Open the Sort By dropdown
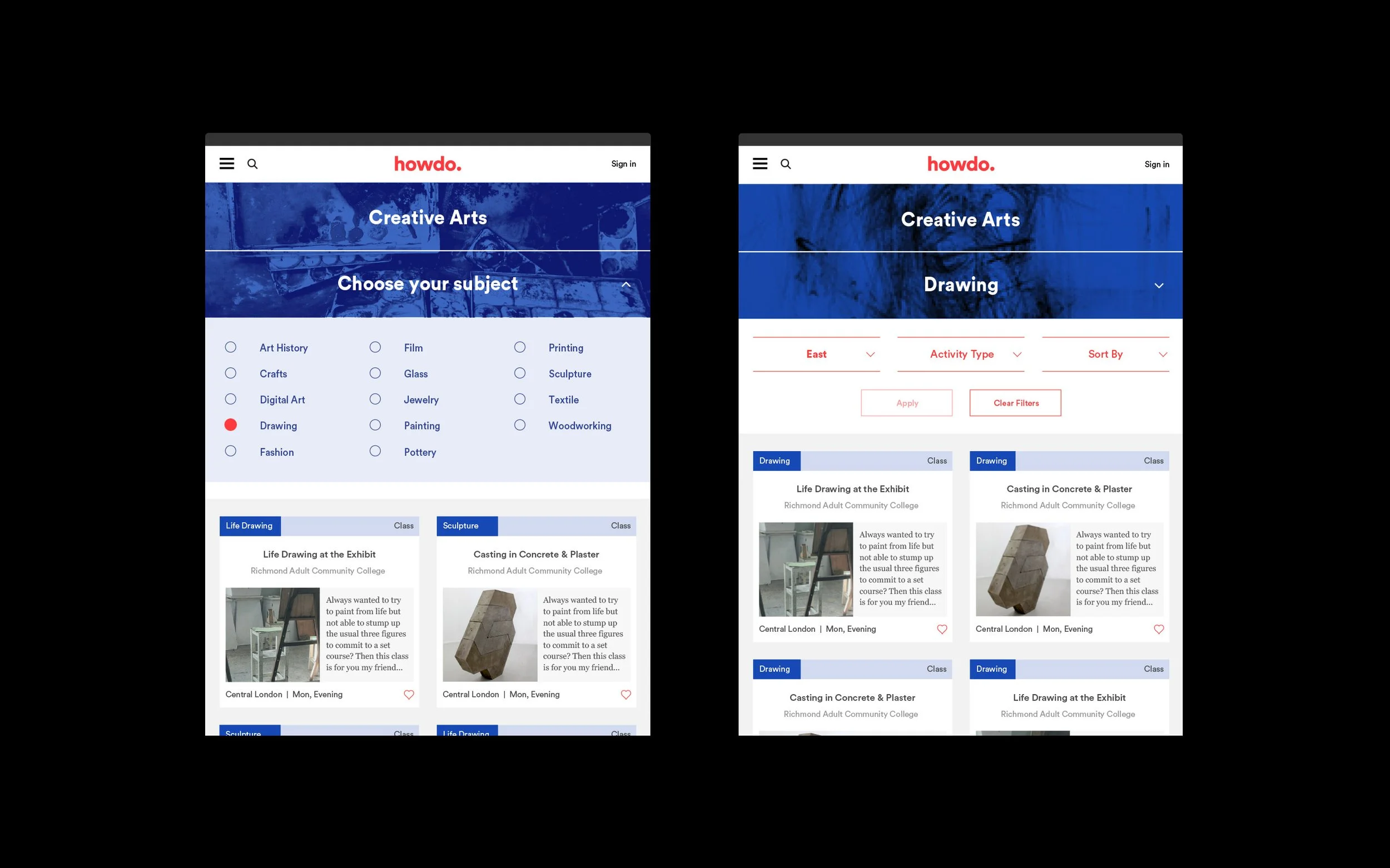This screenshot has height=868, width=1390. tap(1105, 354)
